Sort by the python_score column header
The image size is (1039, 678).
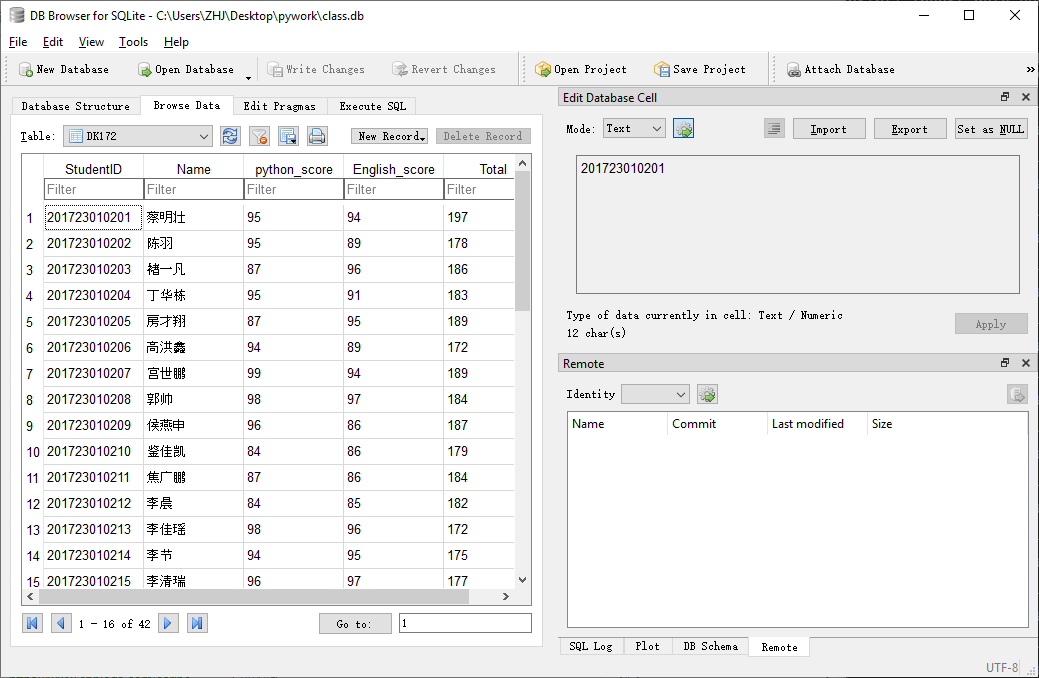[x=294, y=169]
